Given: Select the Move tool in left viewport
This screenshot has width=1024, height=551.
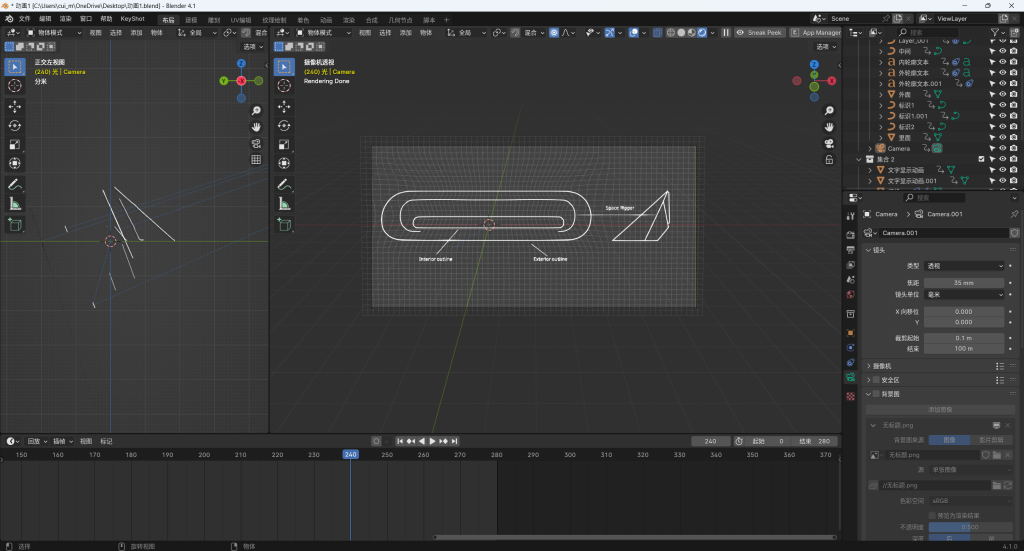Looking at the screenshot, I should (x=15, y=106).
